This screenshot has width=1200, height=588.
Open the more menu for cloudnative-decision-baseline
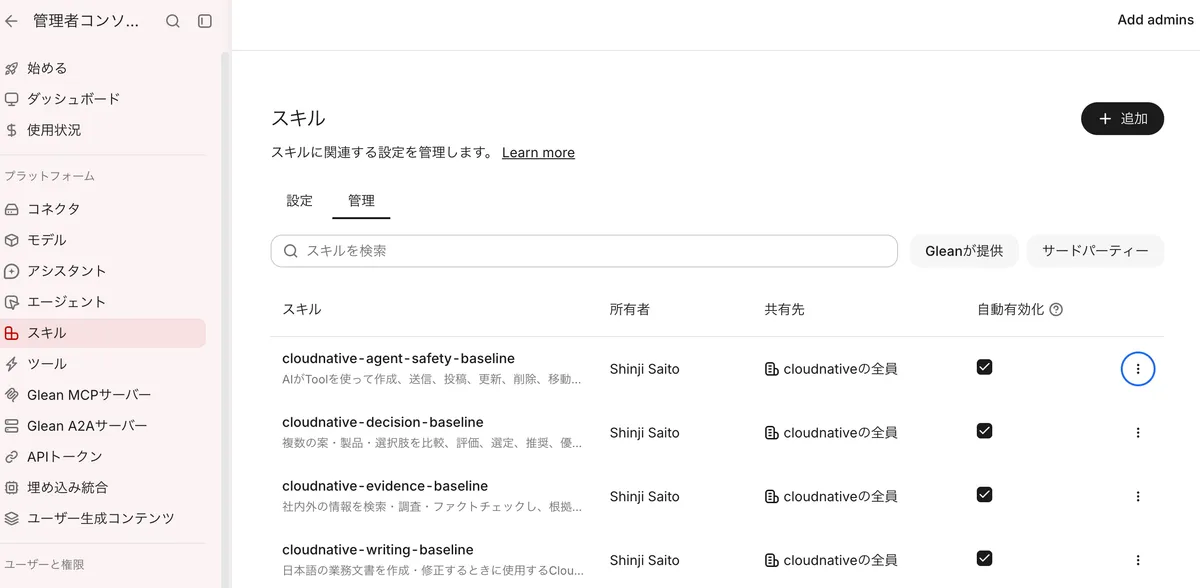[1138, 433]
